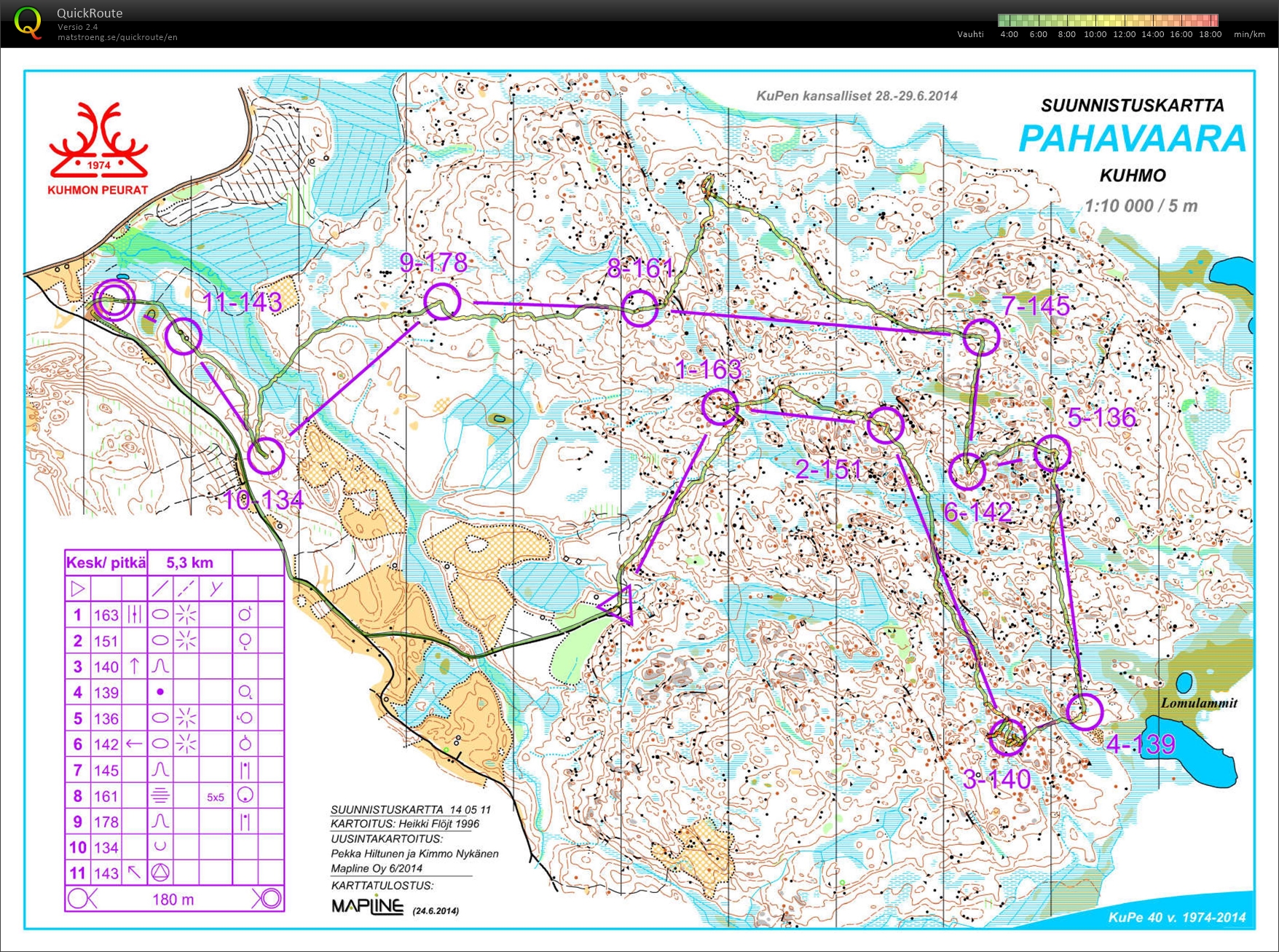This screenshot has width=1279, height=952.
Task: Click control 8 row in description table
Action: [173, 796]
